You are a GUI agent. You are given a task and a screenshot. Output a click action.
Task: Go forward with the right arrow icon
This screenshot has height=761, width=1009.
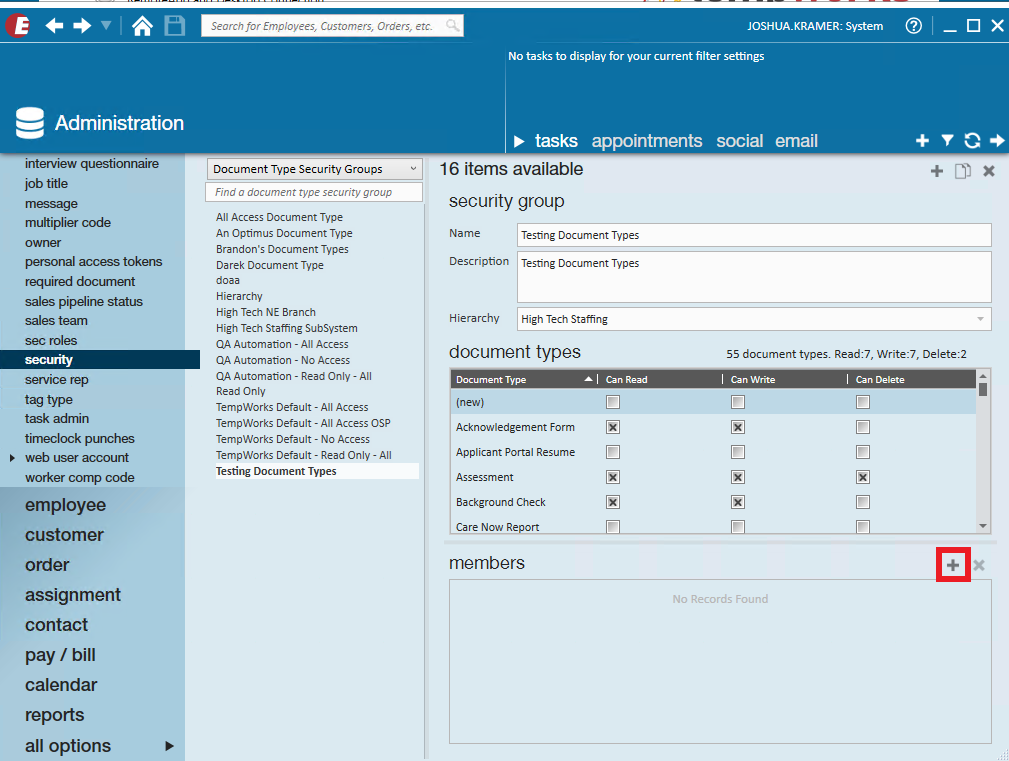[82, 26]
